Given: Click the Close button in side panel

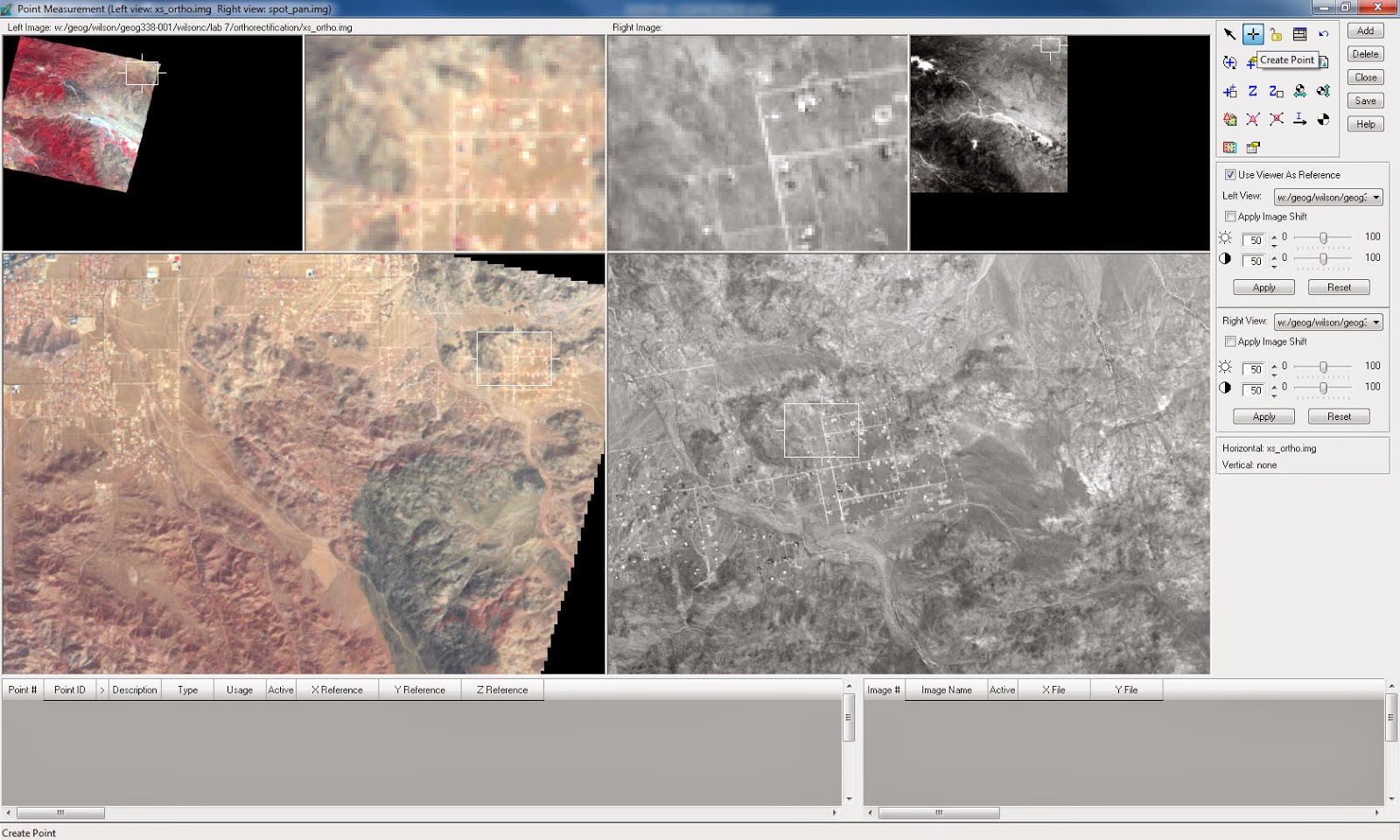Looking at the screenshot, I should [1365, 78].
